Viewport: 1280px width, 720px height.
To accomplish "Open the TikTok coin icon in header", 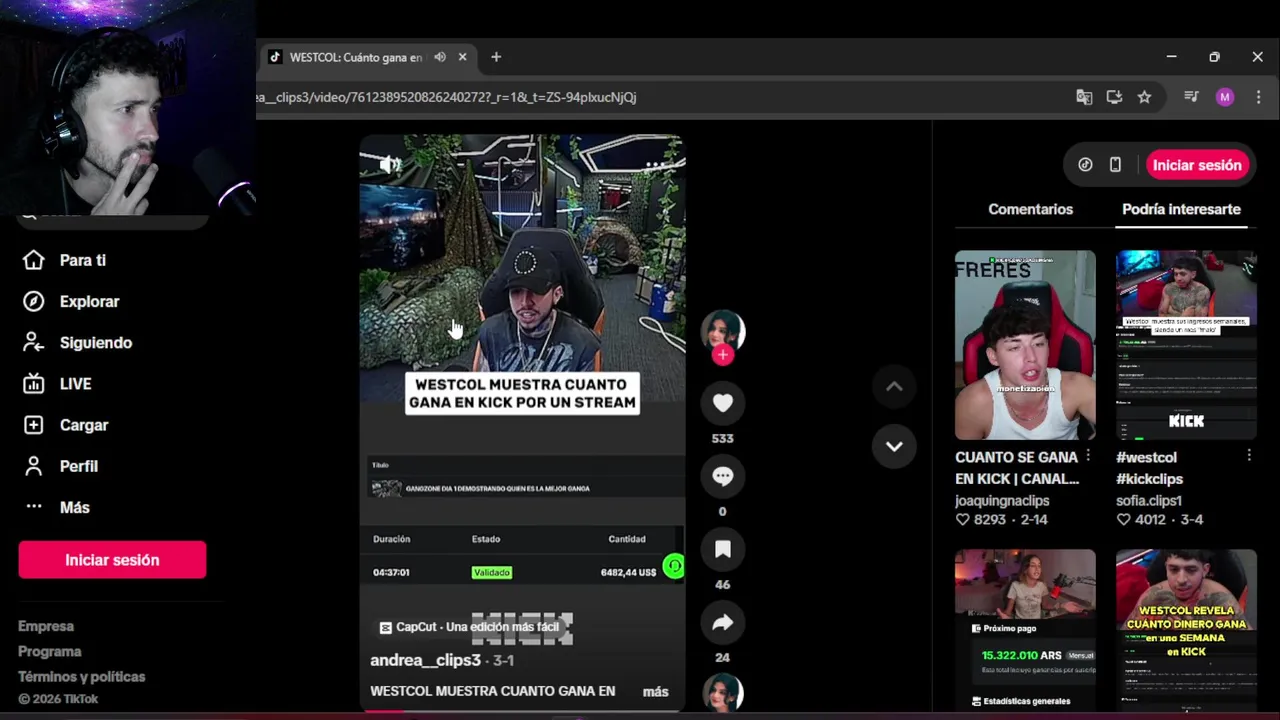I will click(1085, 165).
